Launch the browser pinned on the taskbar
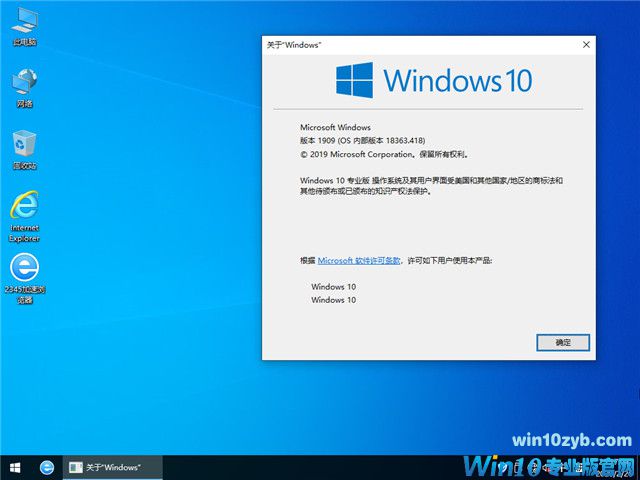640x480 pixels. coord(47,467)
